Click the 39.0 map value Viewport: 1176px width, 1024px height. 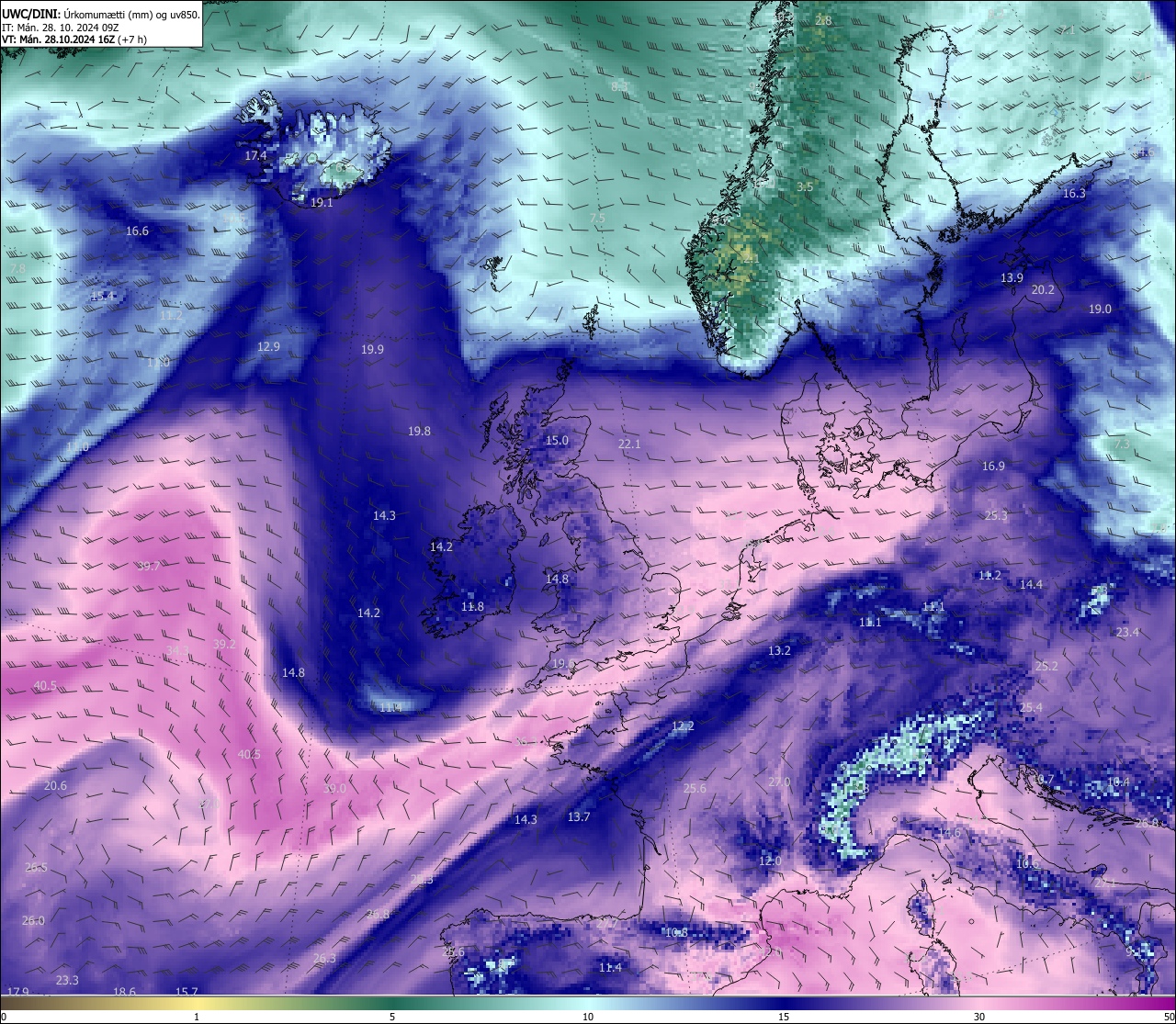pyautogui.click(x=334, y=789)
